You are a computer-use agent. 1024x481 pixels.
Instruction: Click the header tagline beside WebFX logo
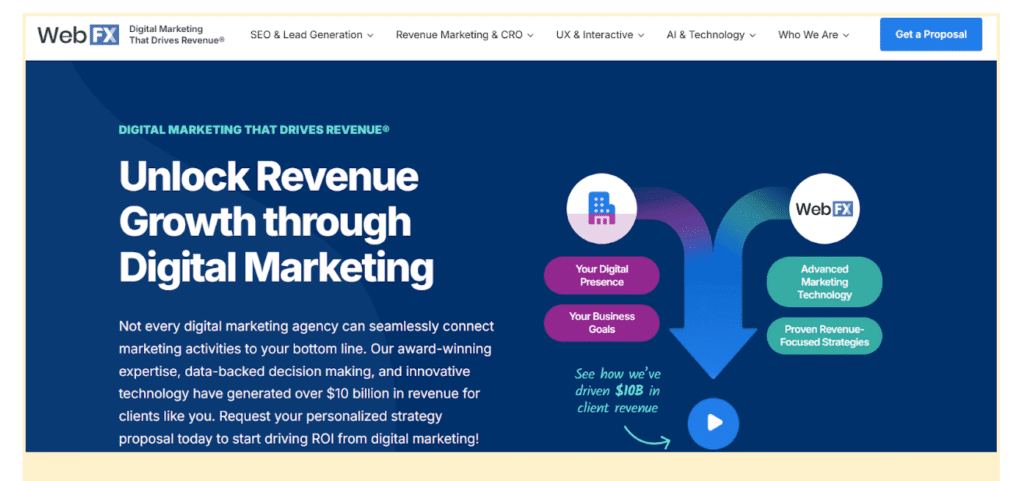[177, 35]
